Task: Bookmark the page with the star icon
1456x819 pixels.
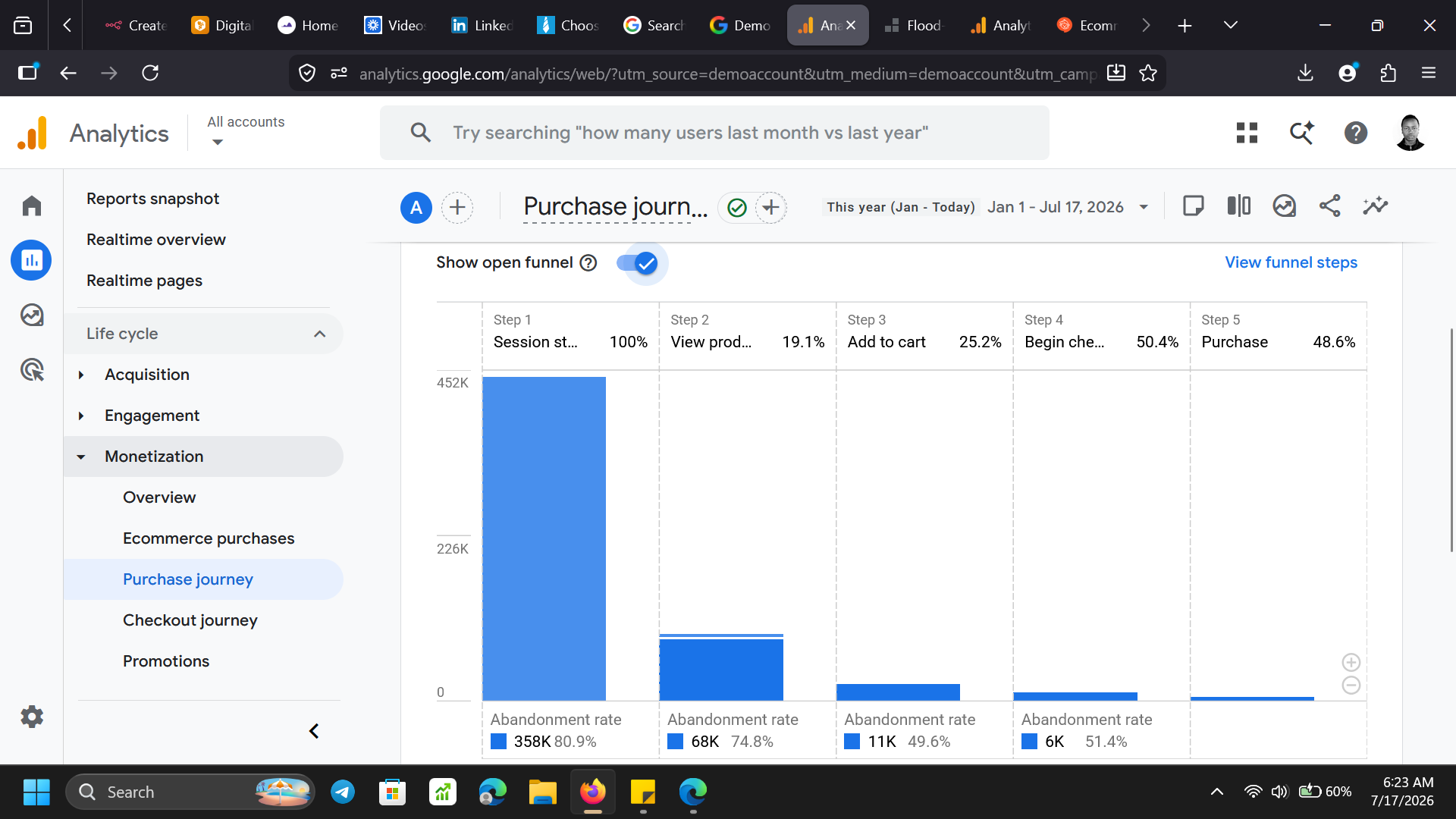Action: [1148, 73]
